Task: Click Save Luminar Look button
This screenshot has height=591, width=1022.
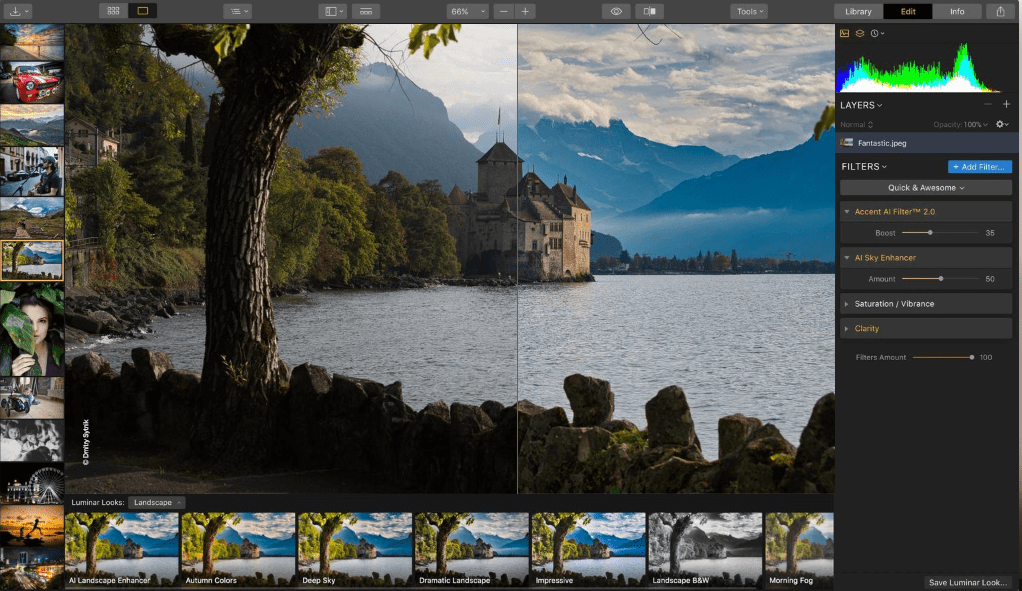Action: pyautogui.click(x=967, y=582)
